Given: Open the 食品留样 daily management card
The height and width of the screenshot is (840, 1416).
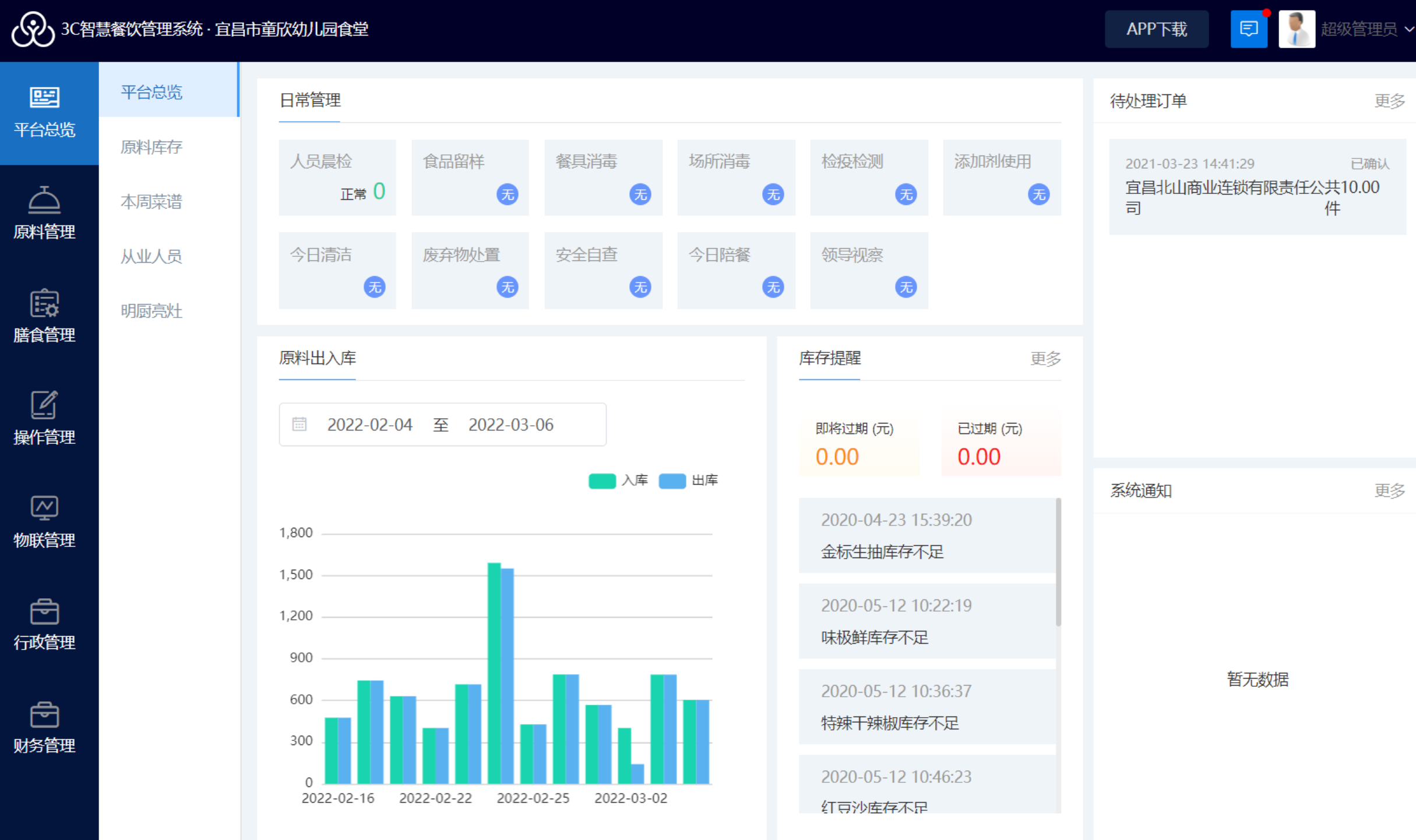Looking at the screenshot, I should point(470,177).
